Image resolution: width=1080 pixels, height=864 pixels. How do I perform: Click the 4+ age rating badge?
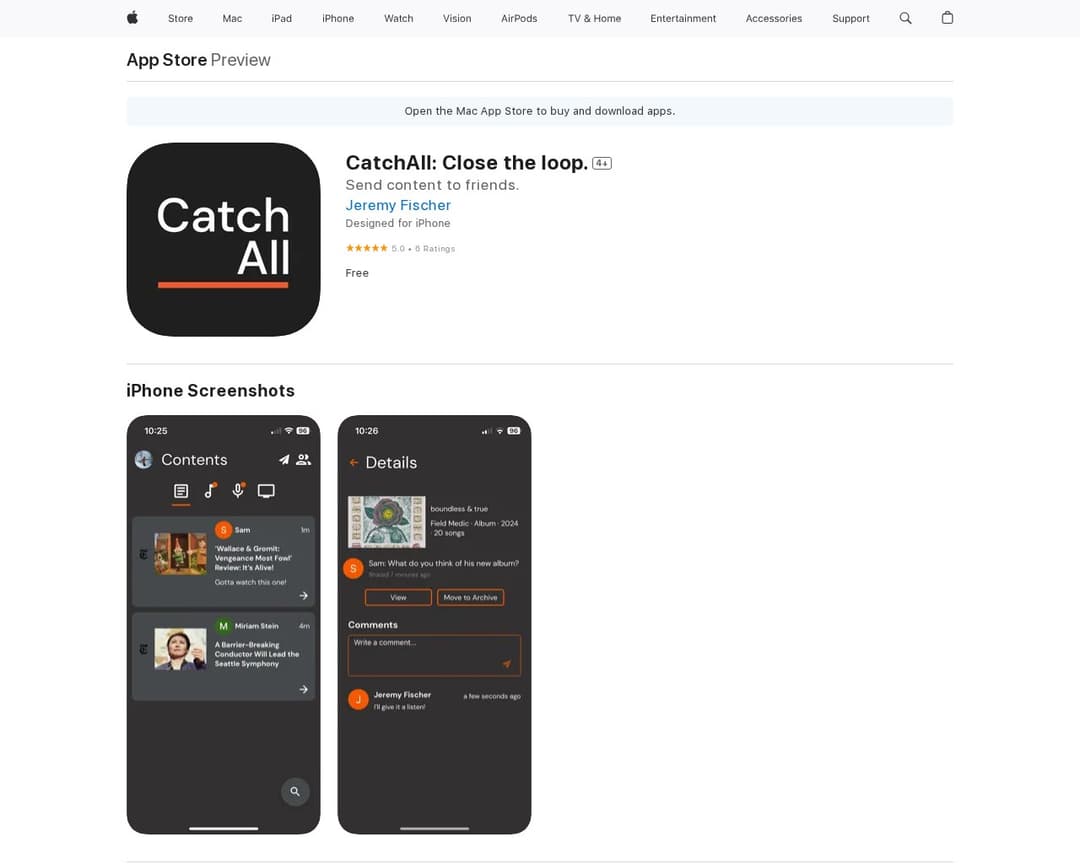pyautogui.click(x=602, y=163)
